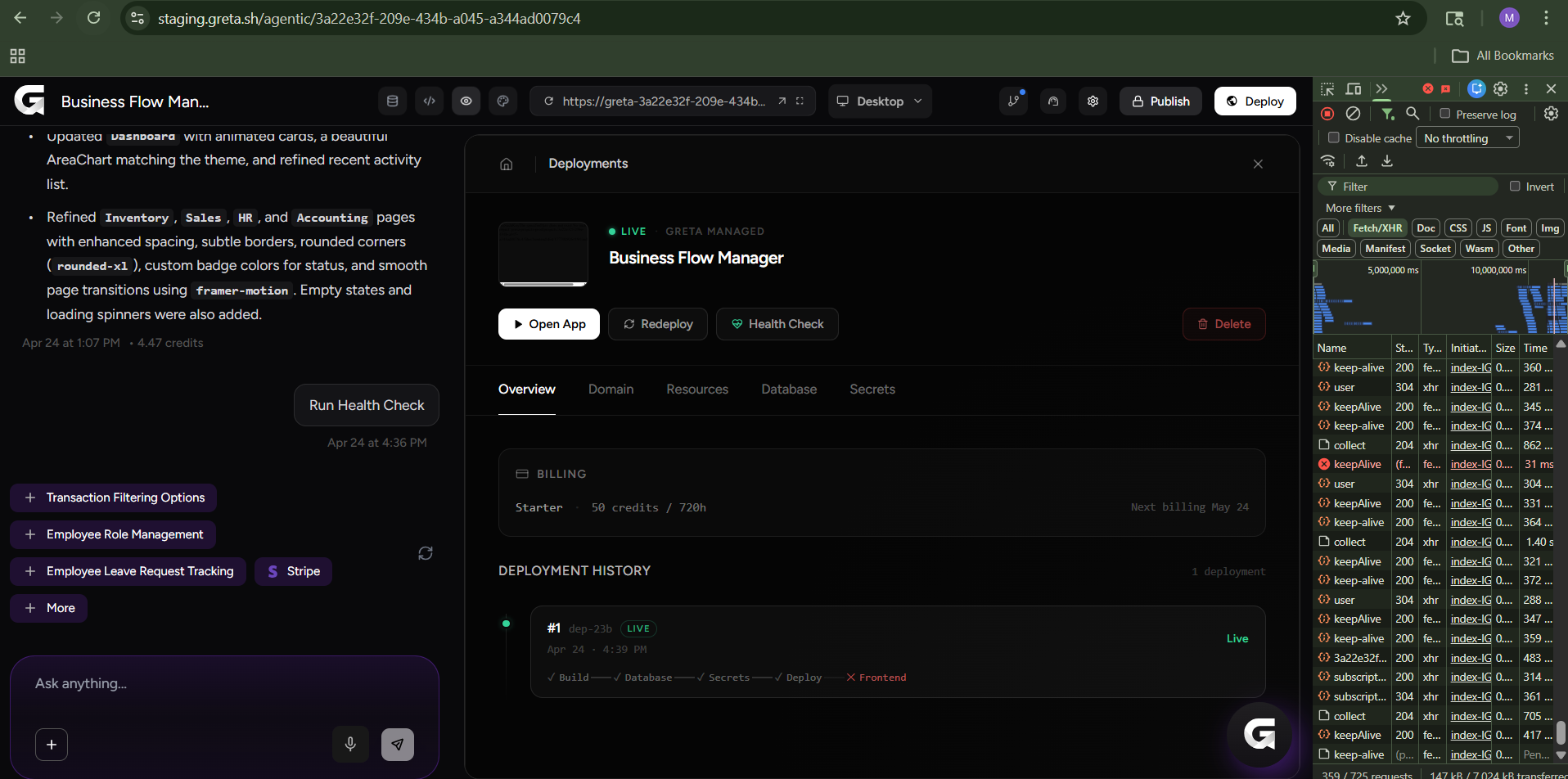Image resolution: width=1568 pixels, height=779 pixels.
Task: Enable the Disable cache checkbox
Action: pyautogui.click(x=1334, y=137)
